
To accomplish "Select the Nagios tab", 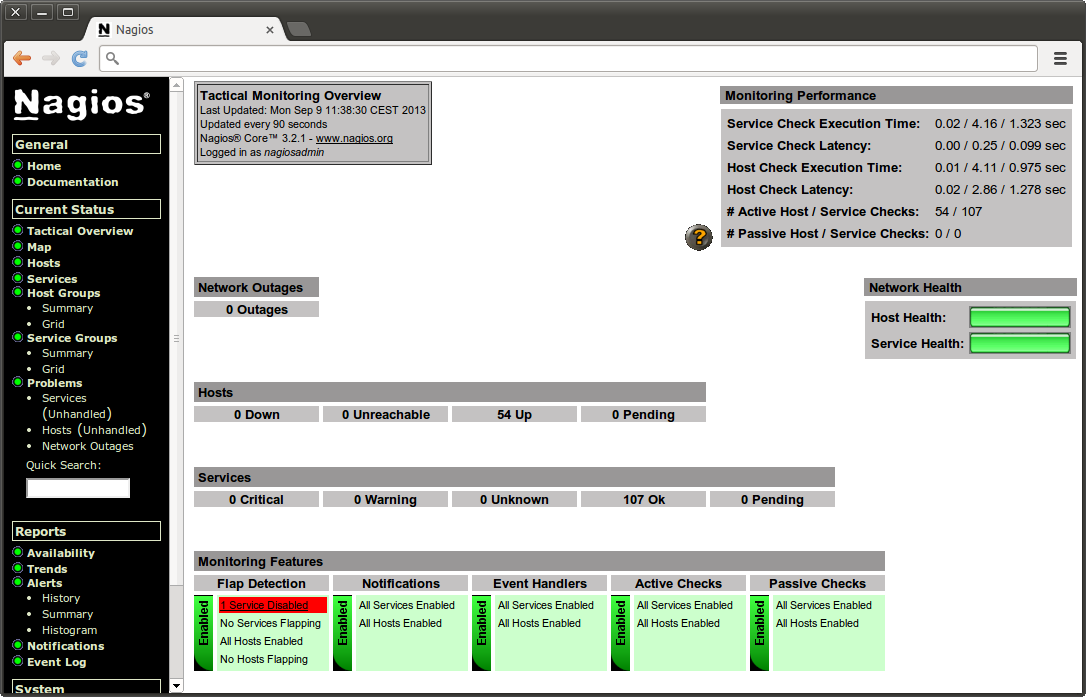I will 184,30.
